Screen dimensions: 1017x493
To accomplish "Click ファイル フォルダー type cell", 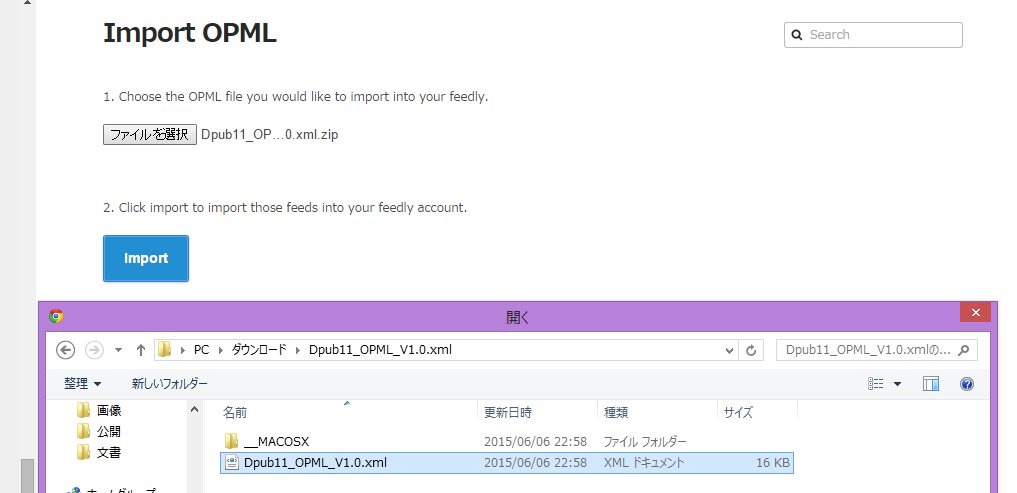I will (x=645, y=442).
